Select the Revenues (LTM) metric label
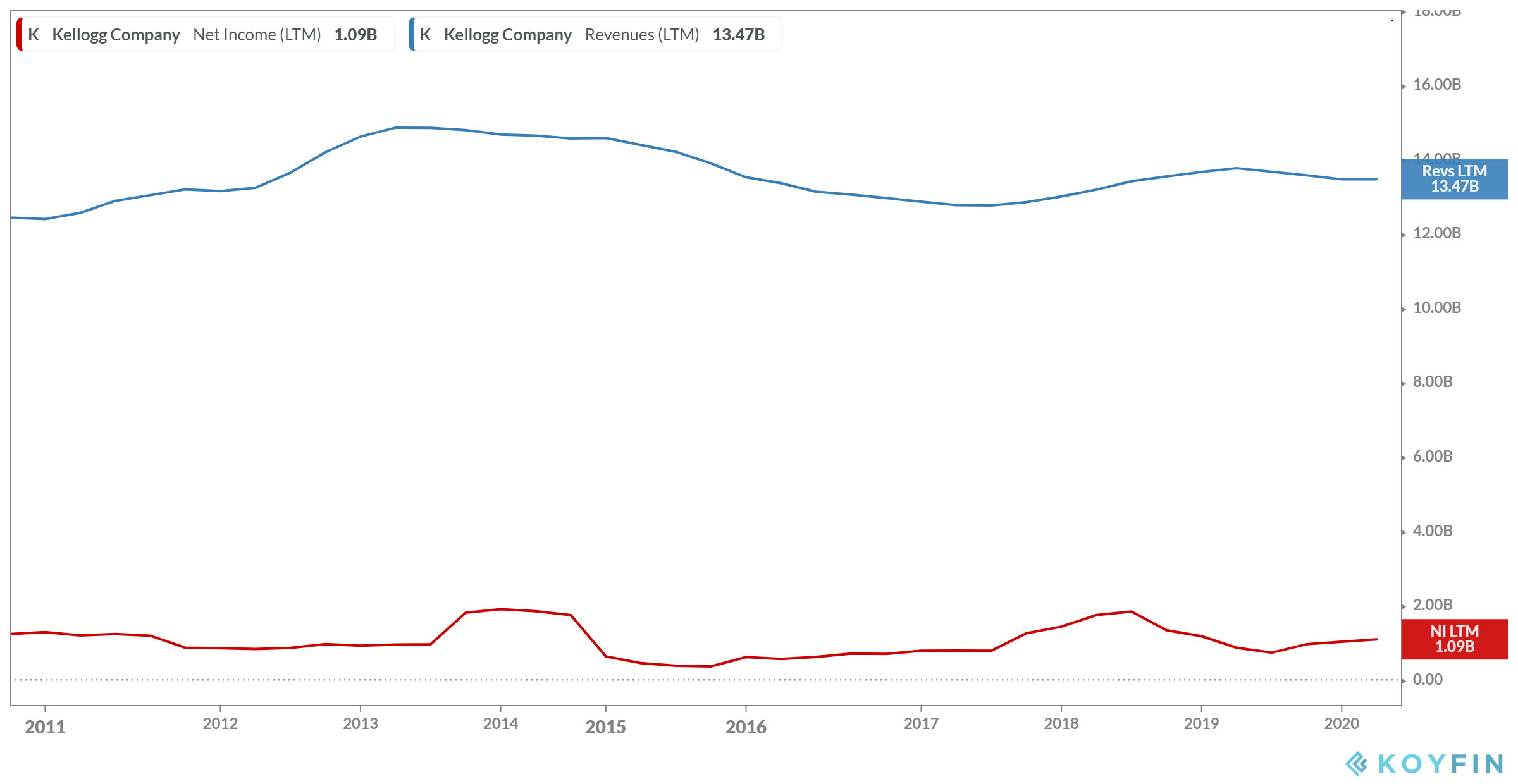The height and width of the screenshot is (784, 1518). (x=642, y=35)
